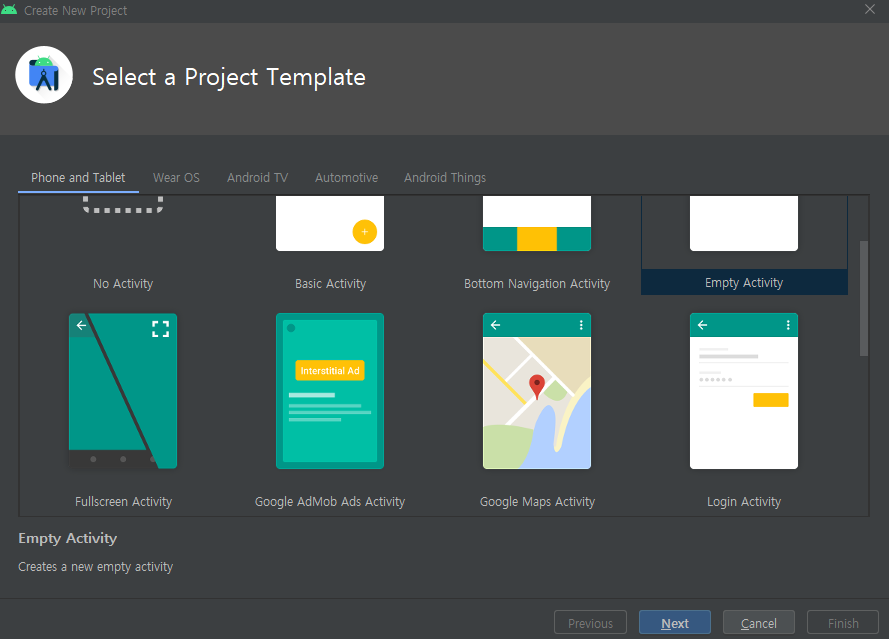This screenshot has width=889, height=639.
Task: Click overflow dots in Google Maps thumbnail
Action: (581, 325)
